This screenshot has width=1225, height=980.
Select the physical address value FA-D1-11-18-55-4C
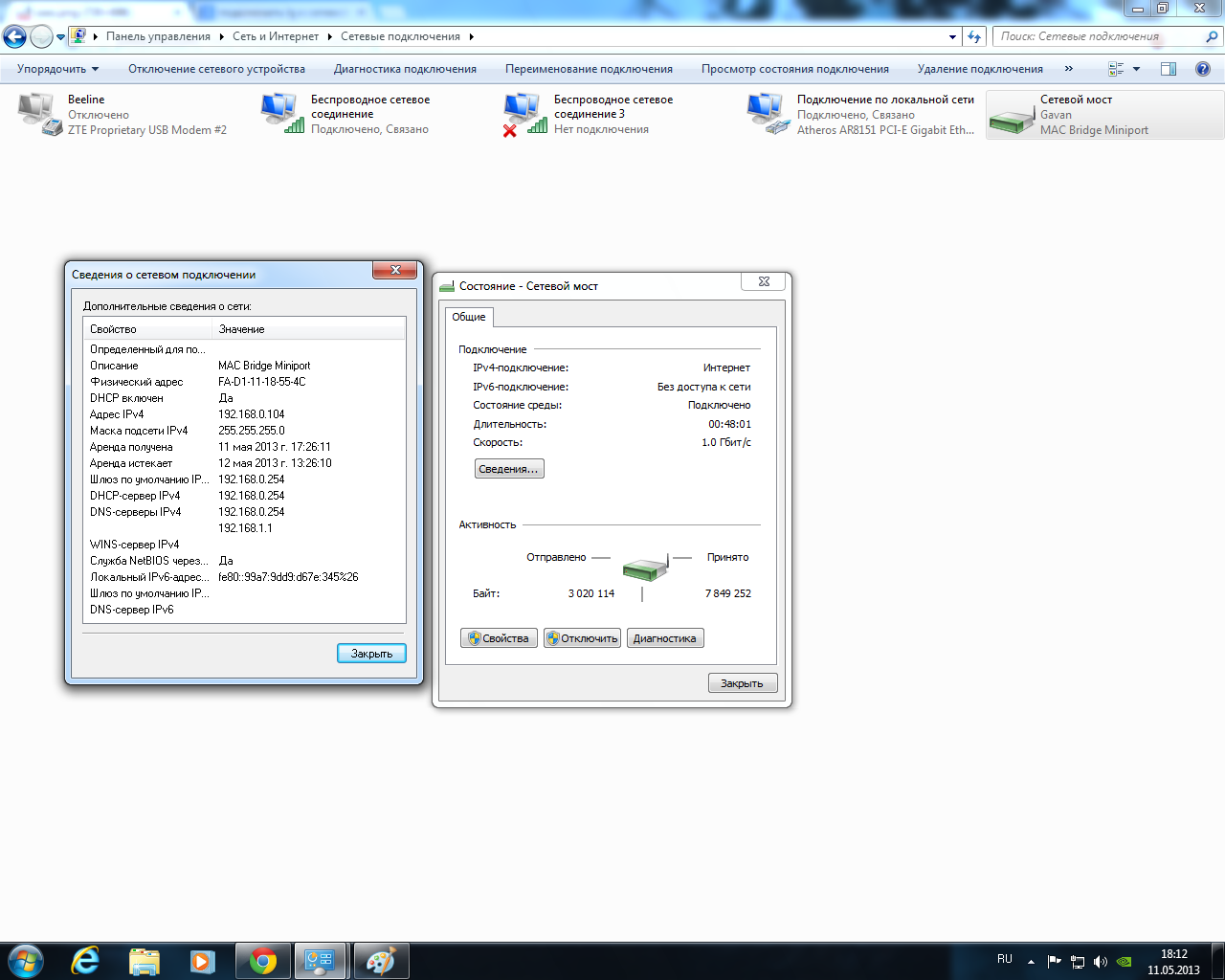click(262, 382)
